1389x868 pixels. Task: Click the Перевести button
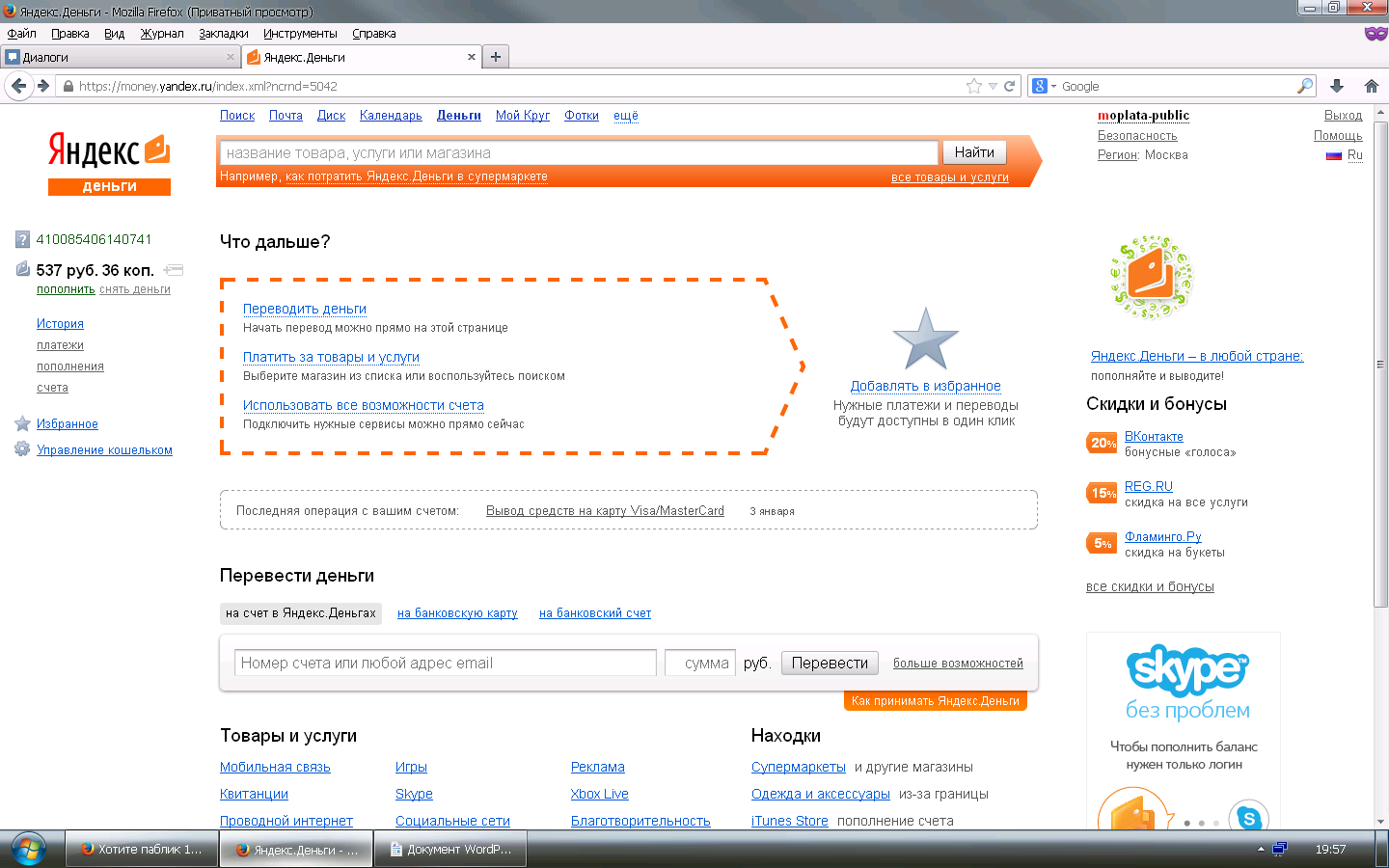point(830,663)
